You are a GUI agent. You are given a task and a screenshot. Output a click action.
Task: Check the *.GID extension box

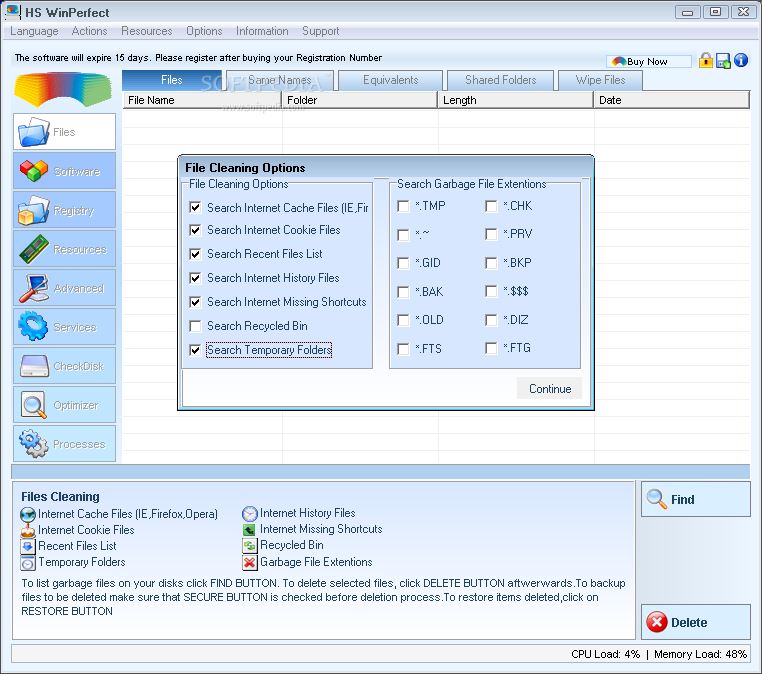click(x=403, y=263)
